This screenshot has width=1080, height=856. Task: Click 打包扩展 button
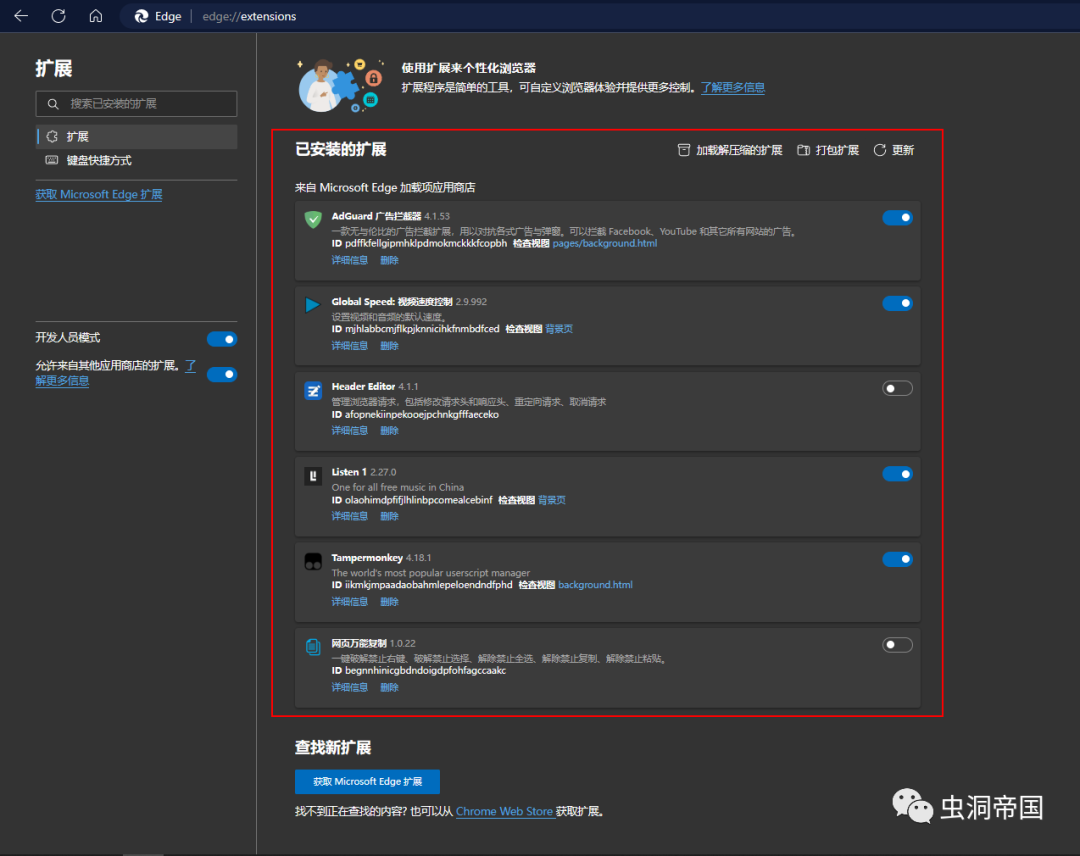828,150
